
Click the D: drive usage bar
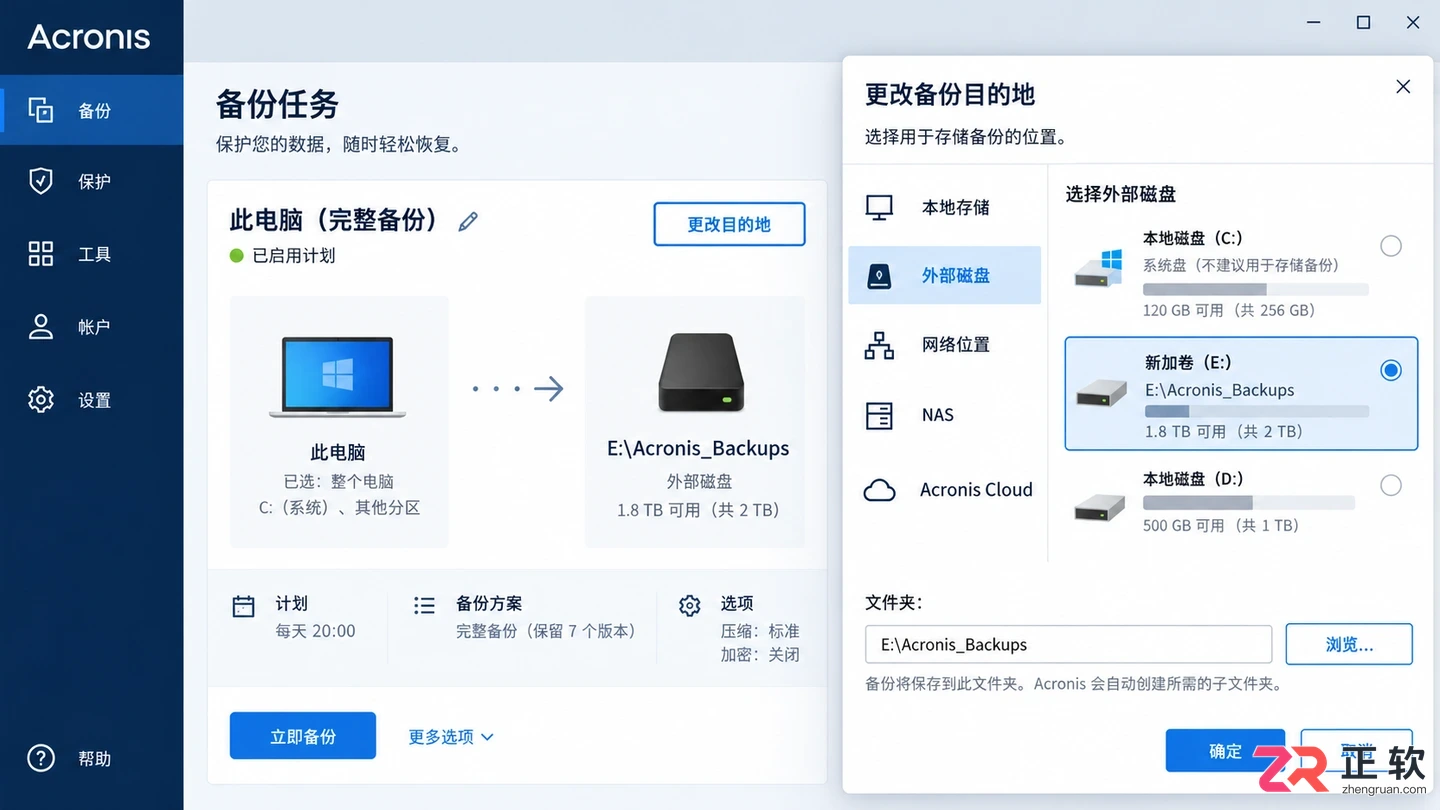[x=1249, y=503]
